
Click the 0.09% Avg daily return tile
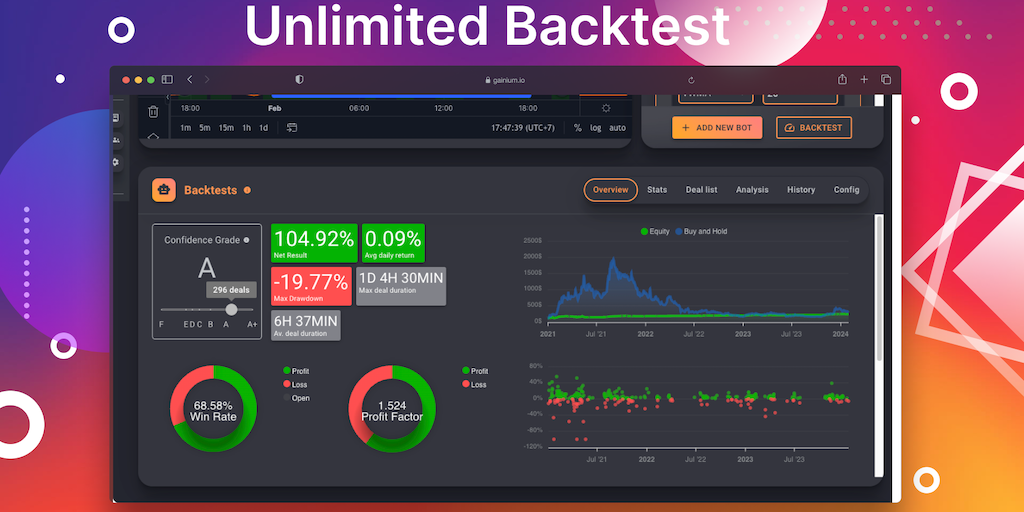tap(393, 243)
